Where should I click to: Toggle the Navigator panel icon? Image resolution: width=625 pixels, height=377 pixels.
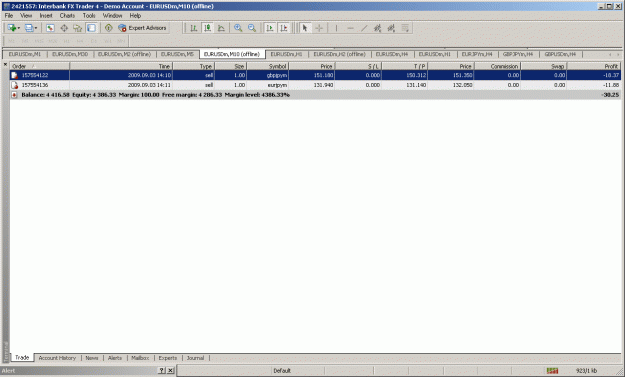77,28
